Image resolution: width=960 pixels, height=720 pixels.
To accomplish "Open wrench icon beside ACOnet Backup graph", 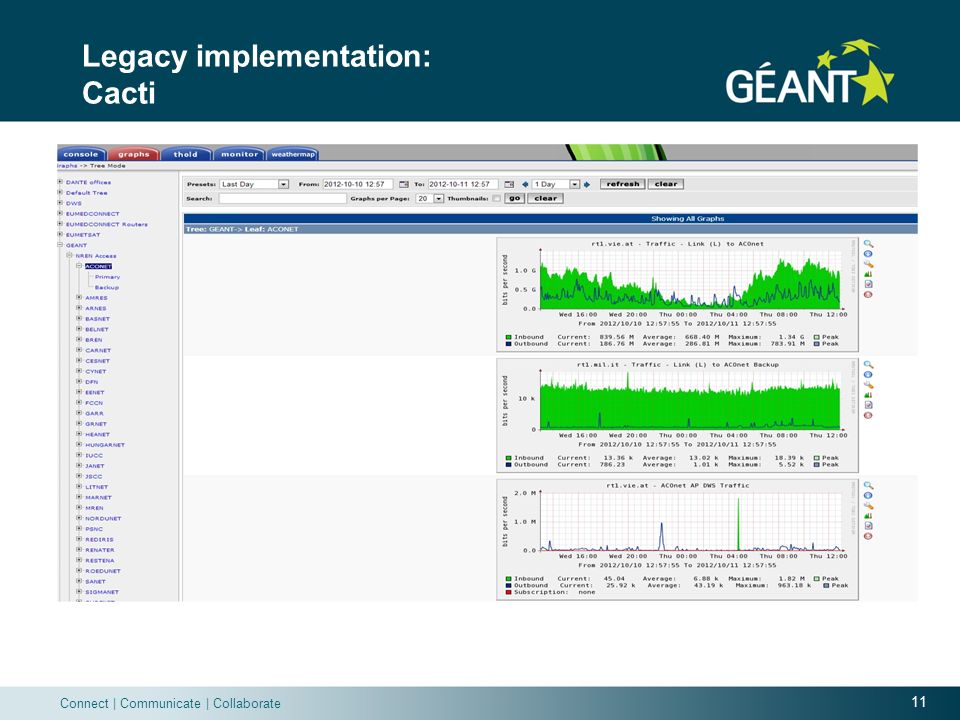I will (x=868, y=385).
